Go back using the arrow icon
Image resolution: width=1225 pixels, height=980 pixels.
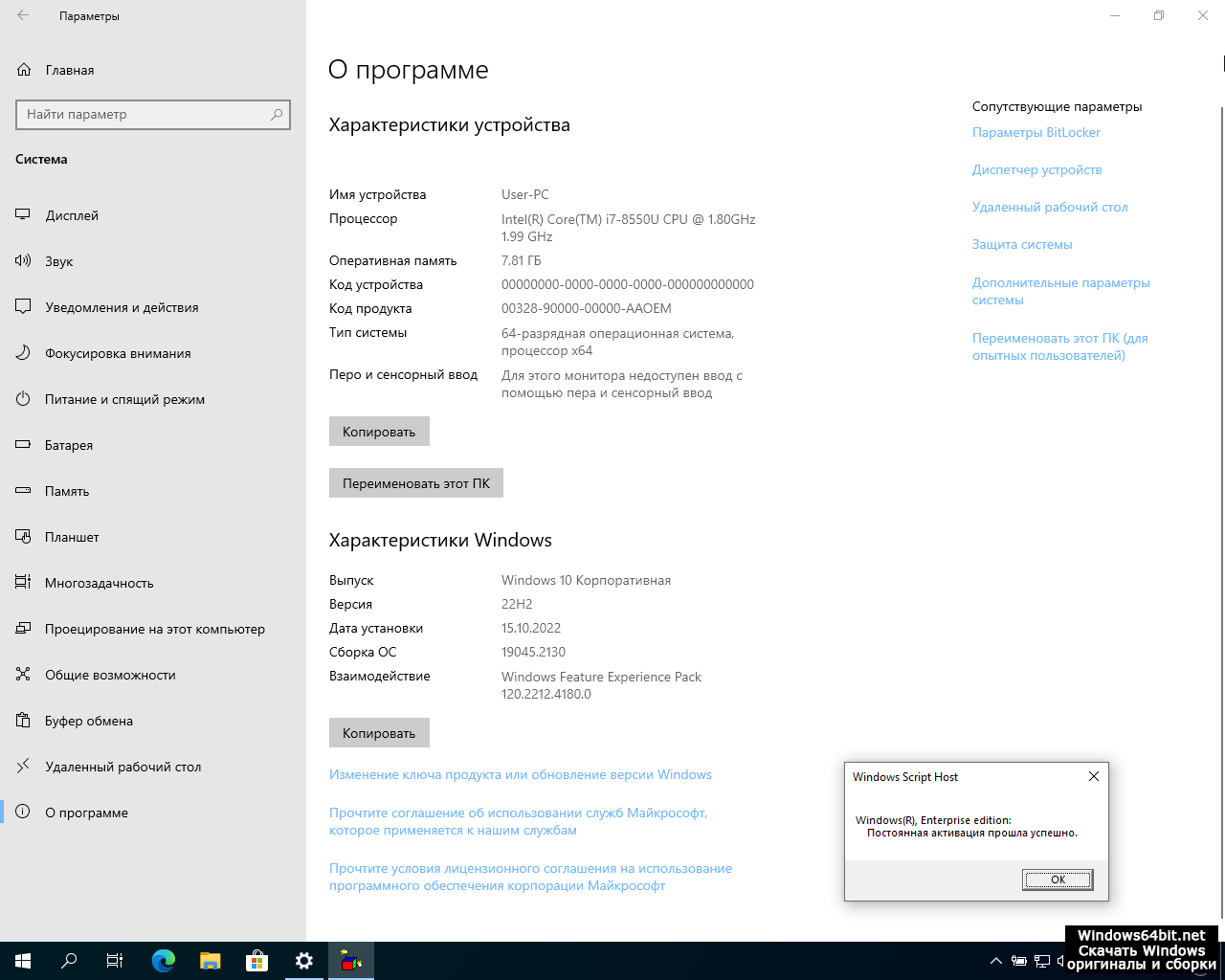[23, 16]
